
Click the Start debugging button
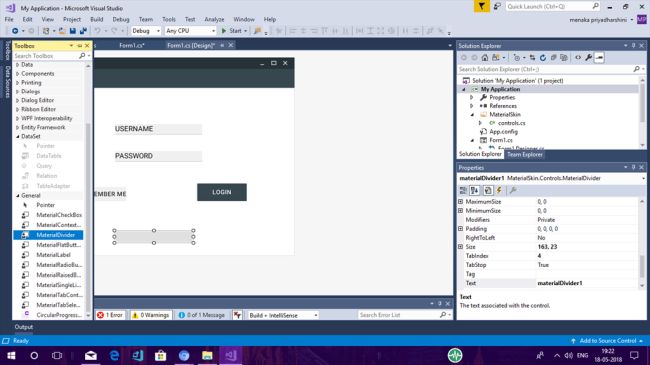(x=234, y=31)
